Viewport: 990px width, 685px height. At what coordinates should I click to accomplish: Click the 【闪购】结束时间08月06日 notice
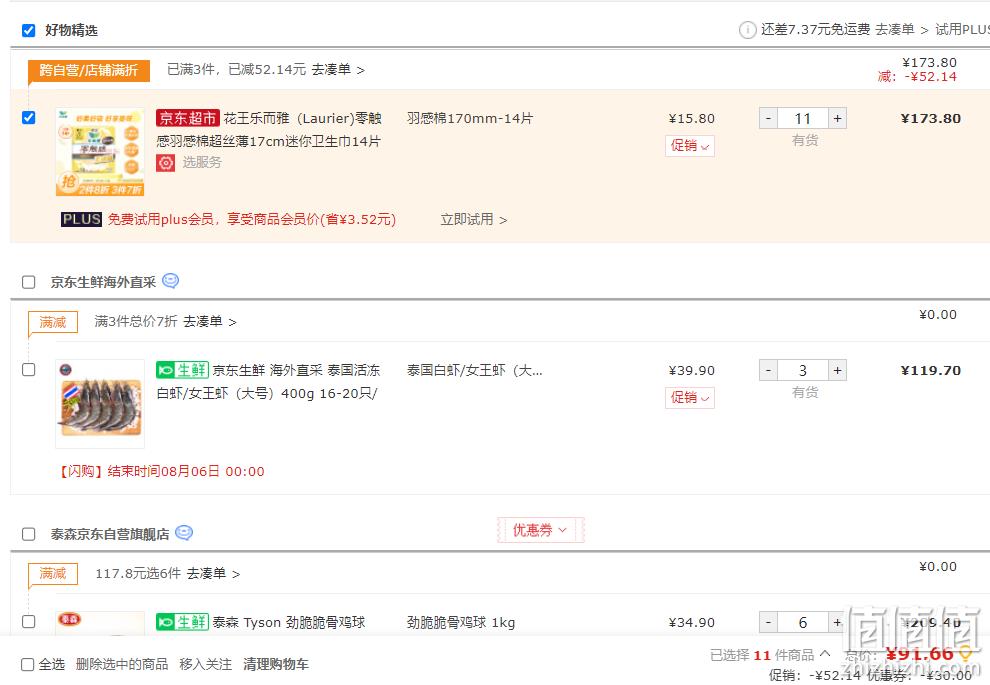161,471
